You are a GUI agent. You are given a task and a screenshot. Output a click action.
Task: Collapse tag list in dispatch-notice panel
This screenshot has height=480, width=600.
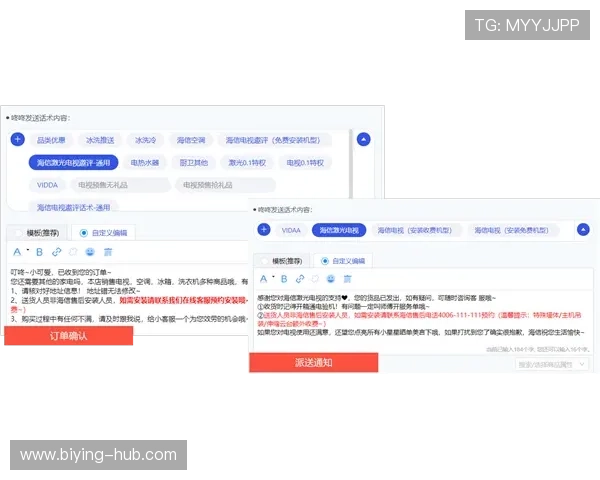click(x=583, y=230)
